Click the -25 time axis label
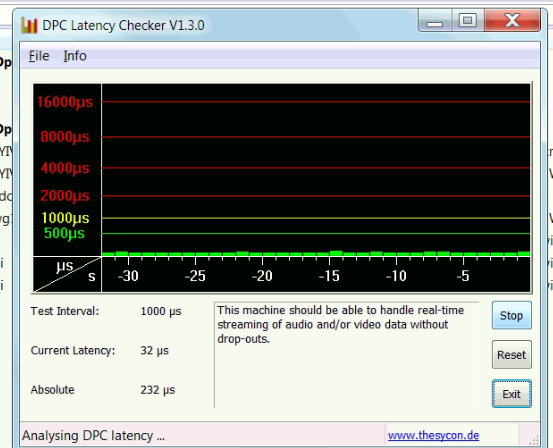 (x=195, y=276)
